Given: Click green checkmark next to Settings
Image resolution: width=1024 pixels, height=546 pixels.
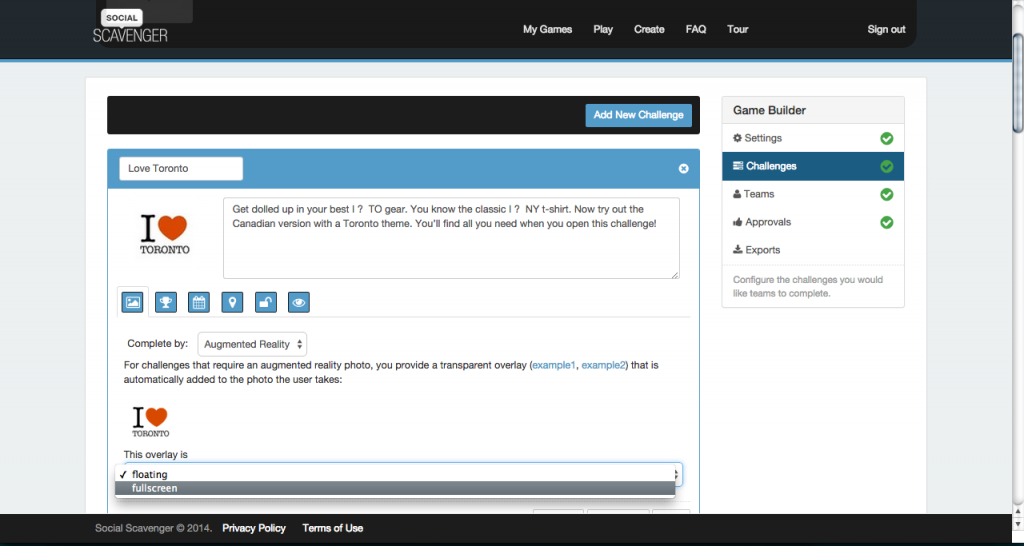Looking at the screenshot, I should (x=886, y=138).
